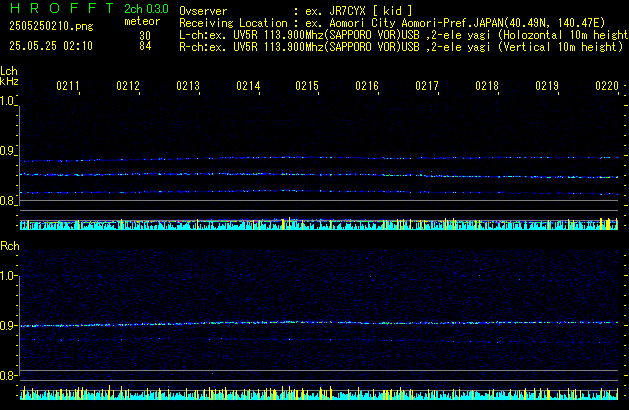Image resolution: width=629 pixels, height=410 pixels.
Task: Click the HROFFT title text
Action: click(x=62, y=8)
